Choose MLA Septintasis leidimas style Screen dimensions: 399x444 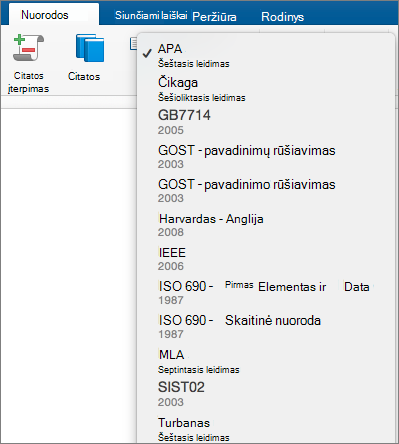266,361
